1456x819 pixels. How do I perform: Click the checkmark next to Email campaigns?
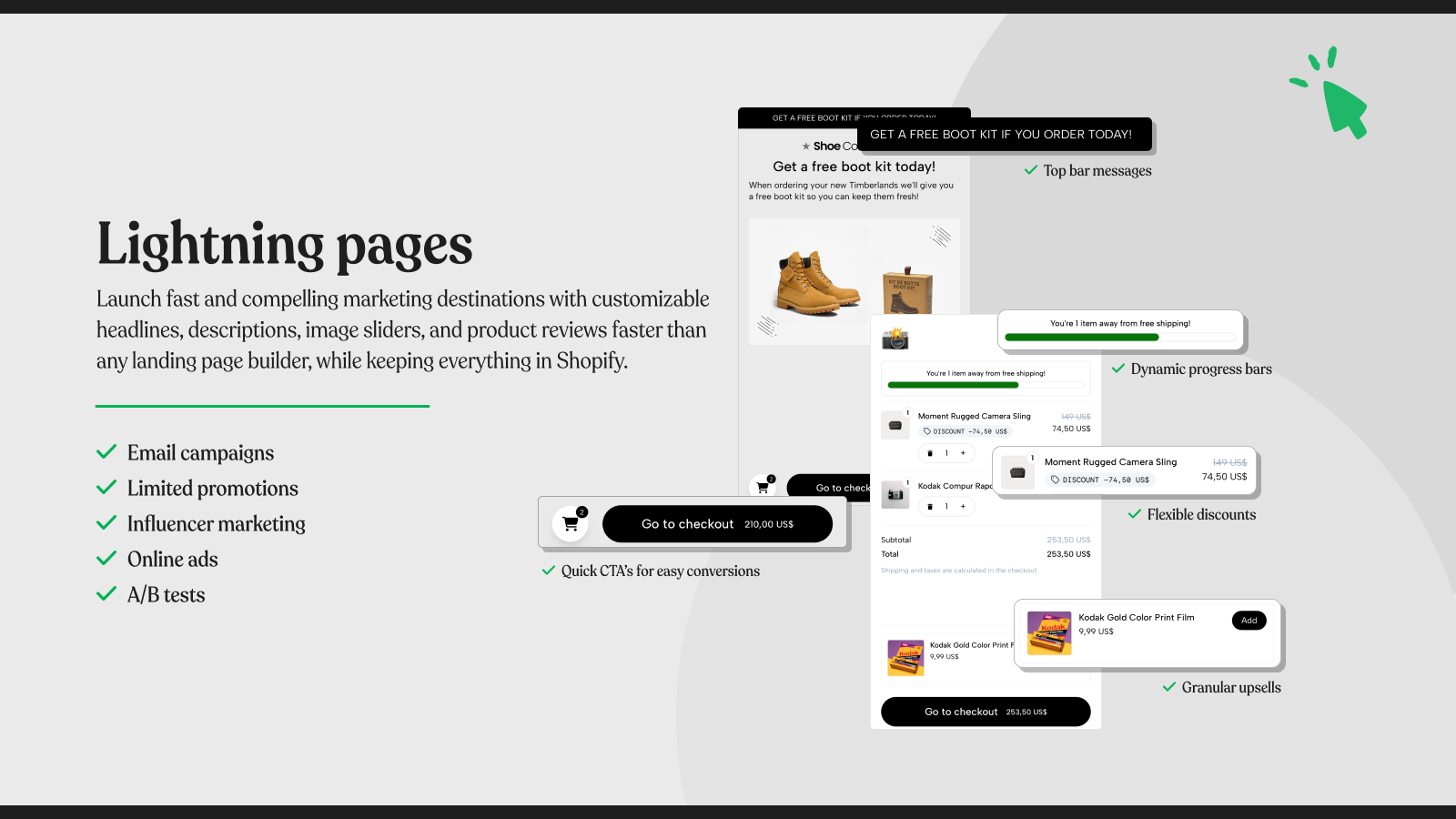(x=105, y=452)
